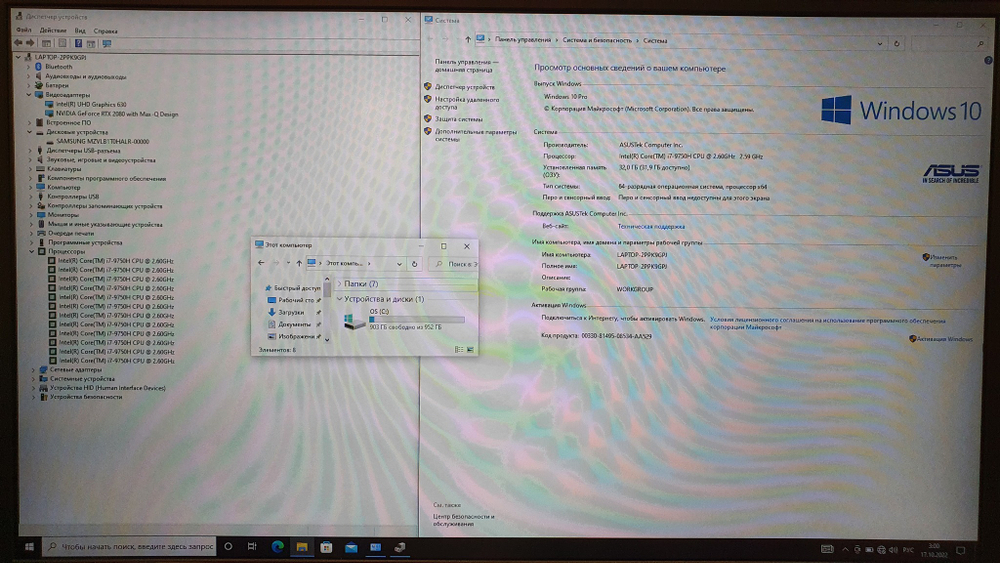Screen dimensions: 1000x563
Task: Click Back arrow in Этот компьютер window
Action: coord(261,263)
